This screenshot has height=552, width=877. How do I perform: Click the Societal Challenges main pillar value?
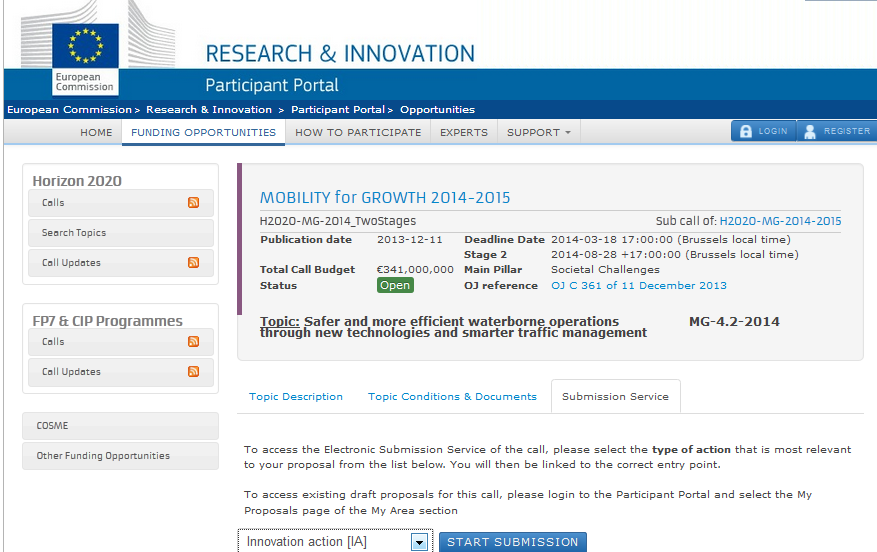click(605, 270)
